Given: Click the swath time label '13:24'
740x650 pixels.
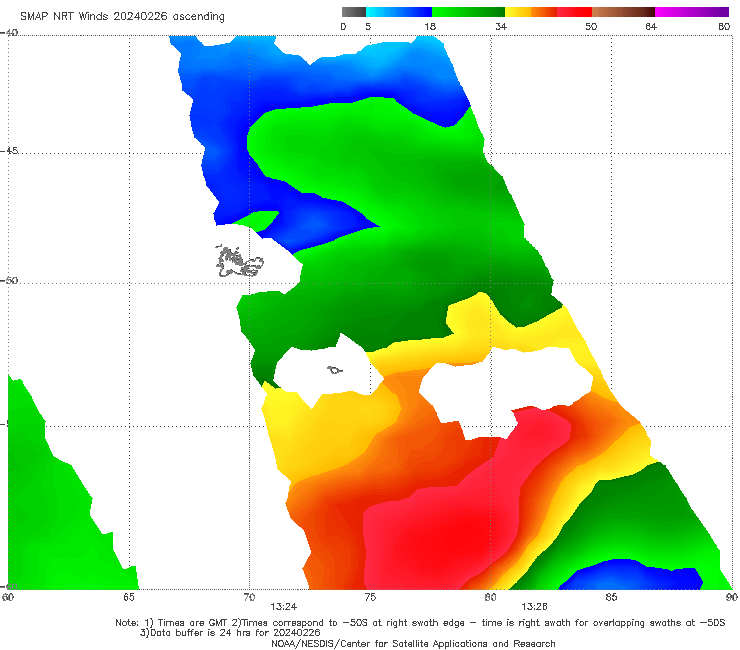Looking at the screenshot, I should pyautogui.click(x=283, y=607).
